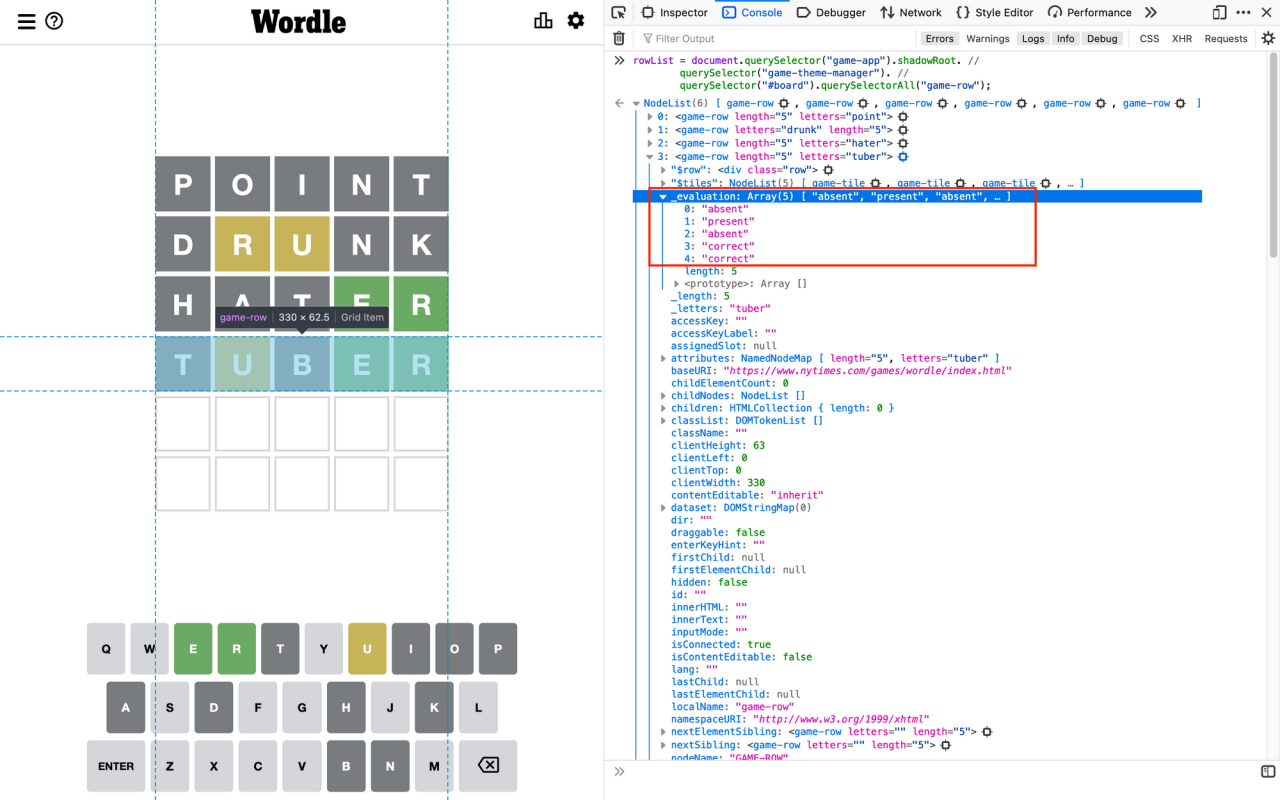Open DevTools more options ellipsis menu

[1243, 12]
